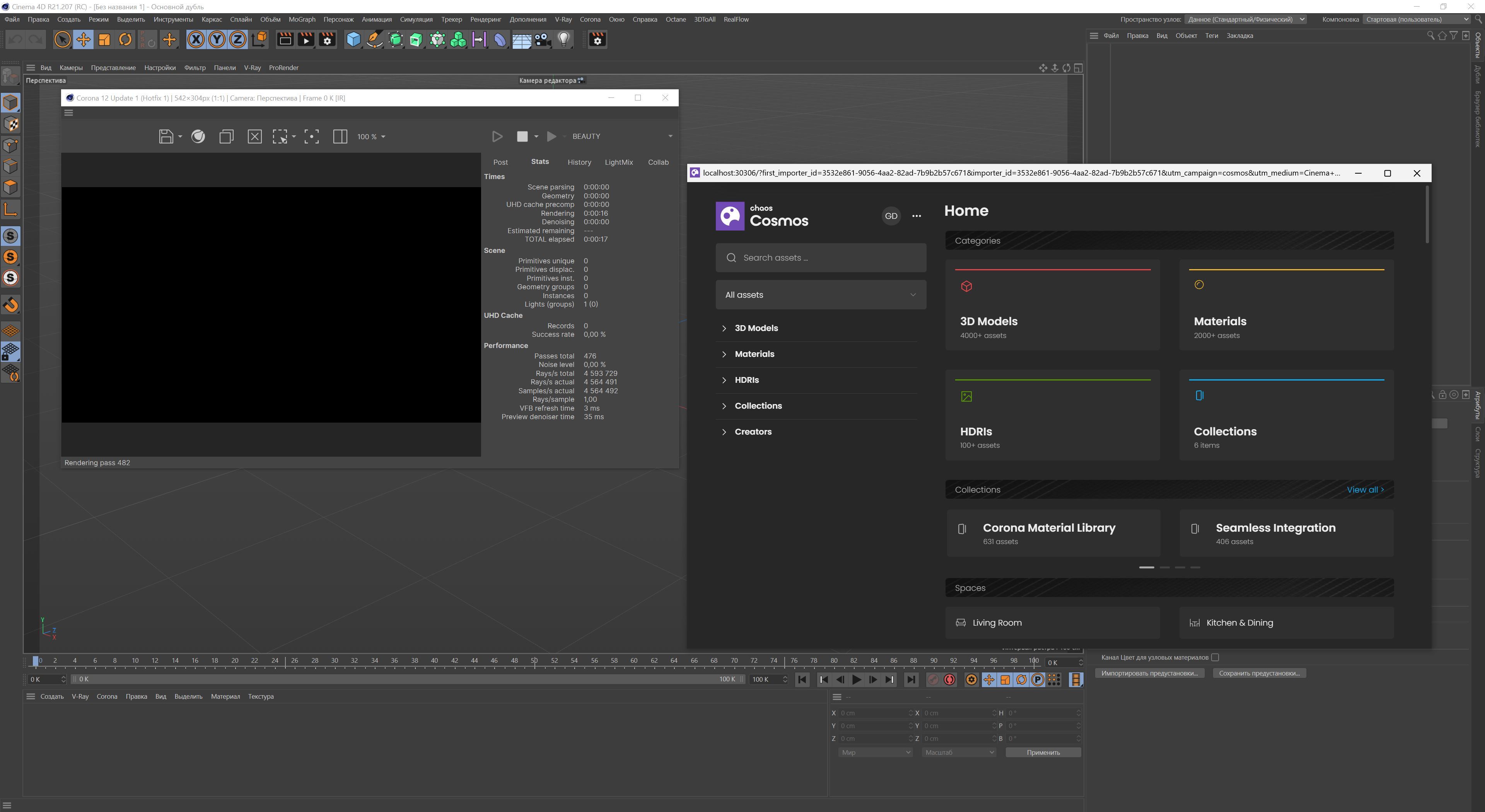Open the 100 % zoom dropdown in VFB
This screenshot has height=812, width=1485.
pyautogui.click(x=371, y=136)
